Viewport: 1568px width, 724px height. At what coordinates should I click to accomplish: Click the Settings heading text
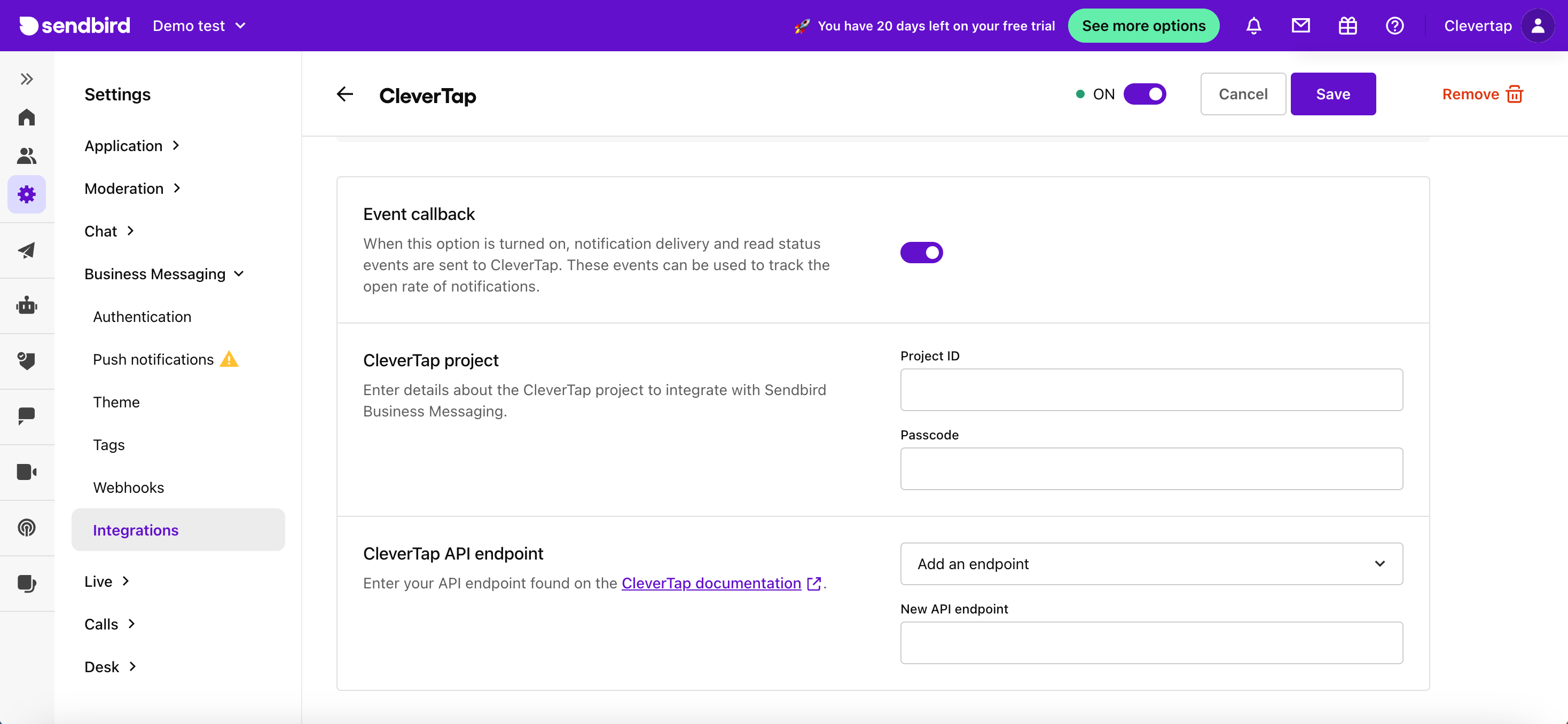pos(117,95)
